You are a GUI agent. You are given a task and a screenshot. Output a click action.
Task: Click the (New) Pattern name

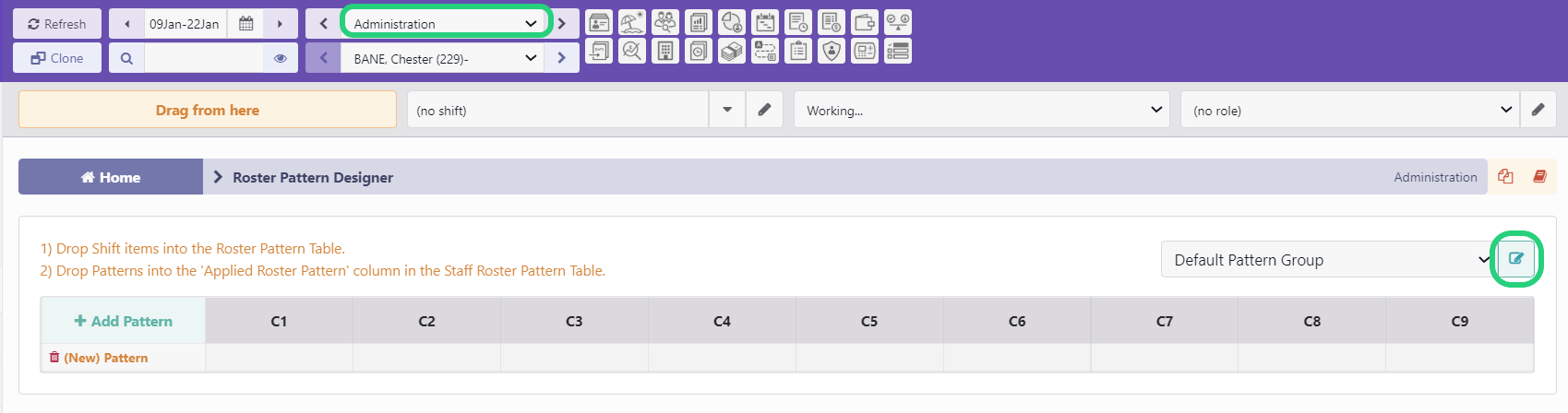(106, 358)
